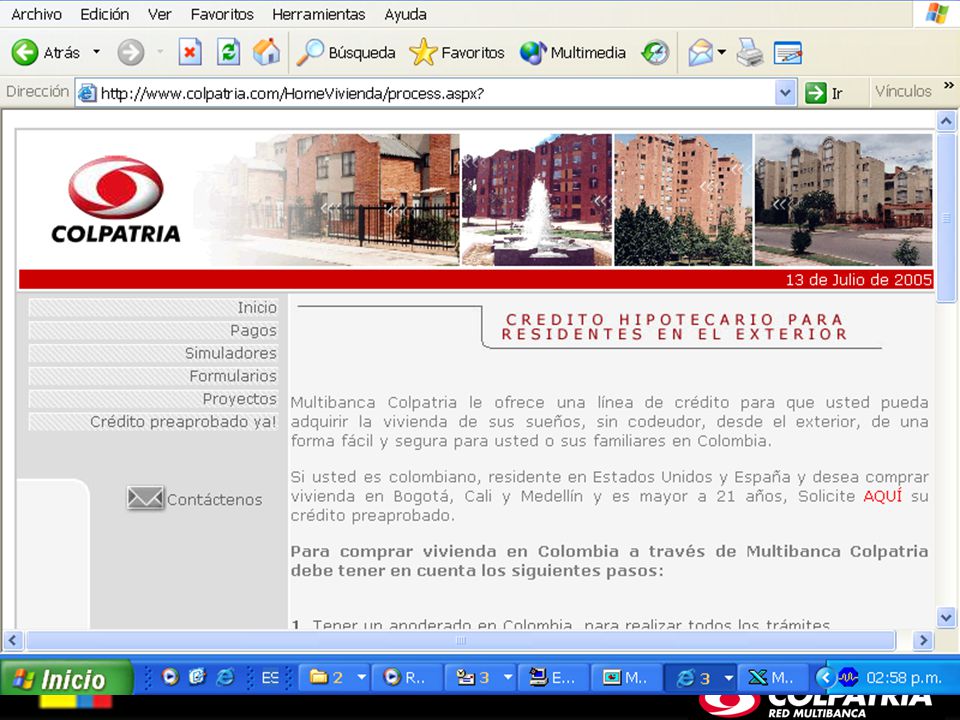Image resolution: width=960 pixels, height=720 pixels.
Task: Open the Inicio sidebar link
Action: 257,307
